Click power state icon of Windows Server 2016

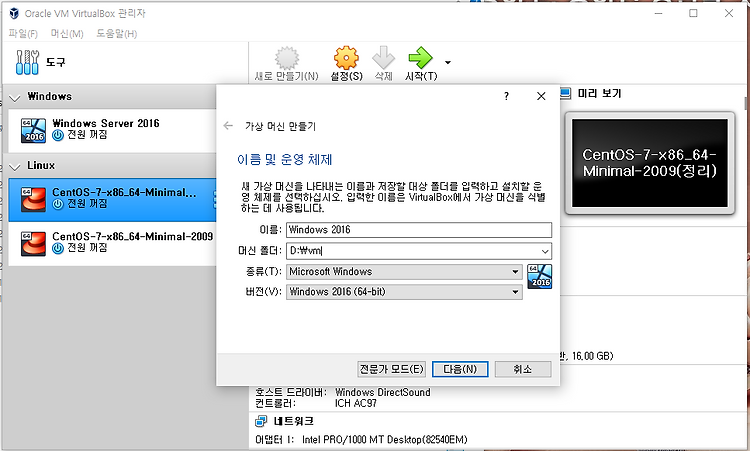(58, 135)
